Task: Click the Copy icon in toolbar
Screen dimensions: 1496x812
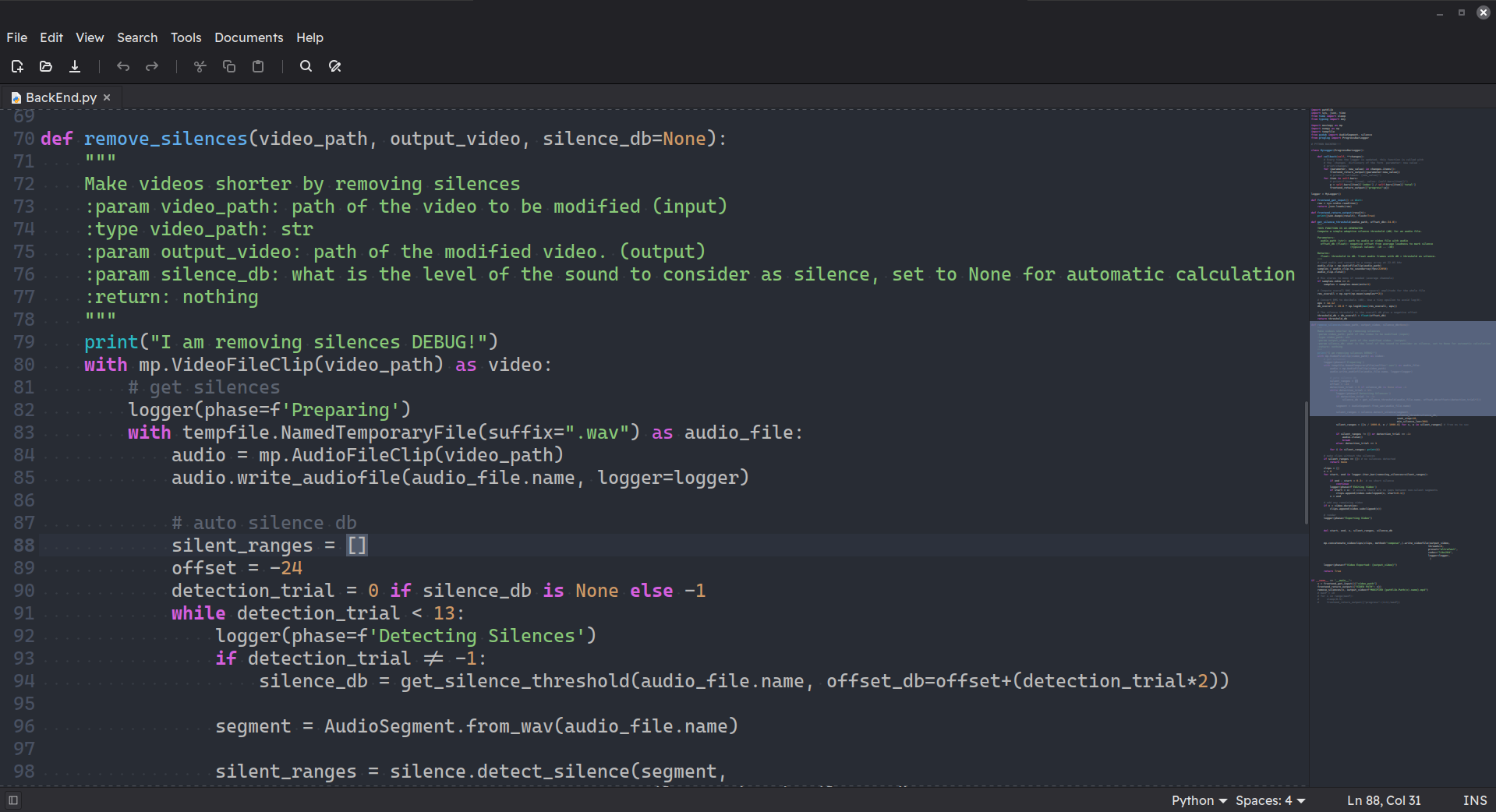Action: pos(229,66)
